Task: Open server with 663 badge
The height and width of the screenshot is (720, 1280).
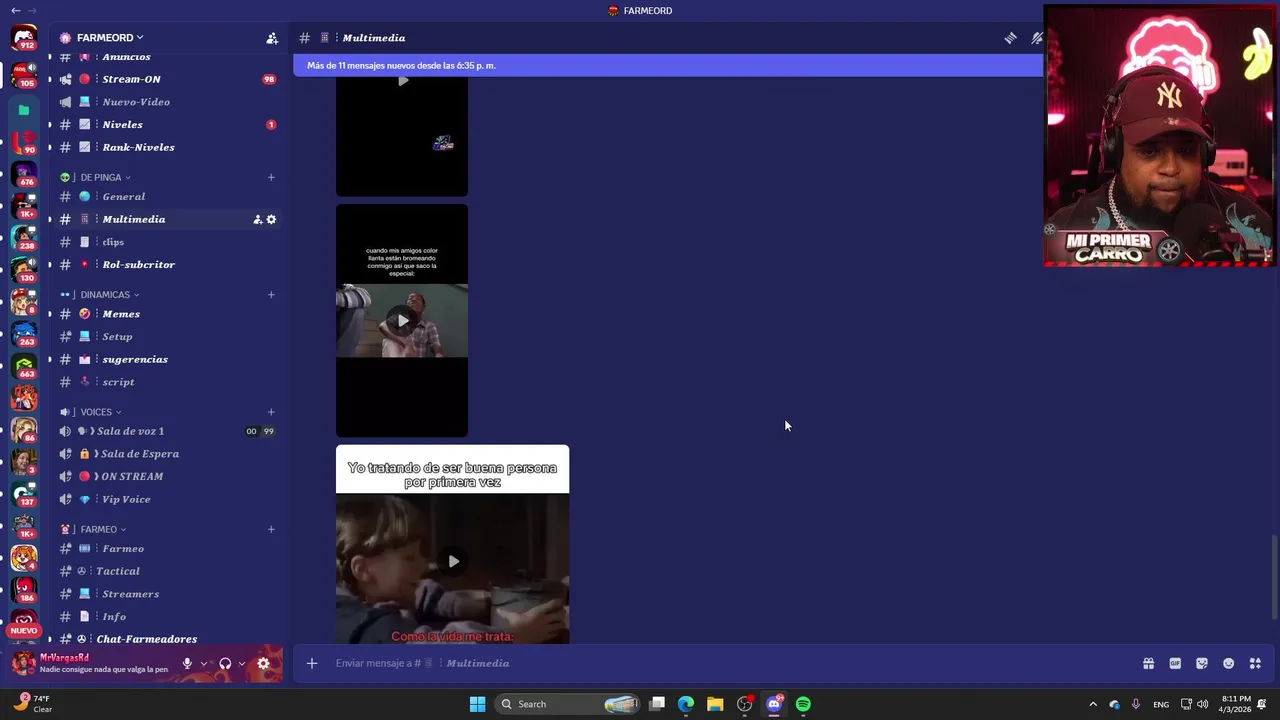Action: [x=24, y=366]
